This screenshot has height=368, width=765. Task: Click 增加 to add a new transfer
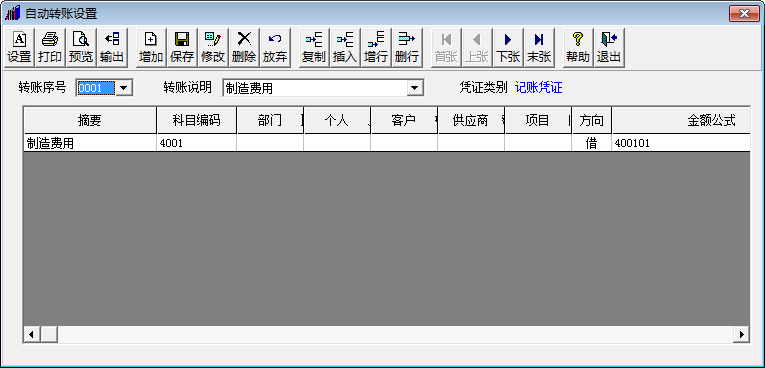point(151,47)
